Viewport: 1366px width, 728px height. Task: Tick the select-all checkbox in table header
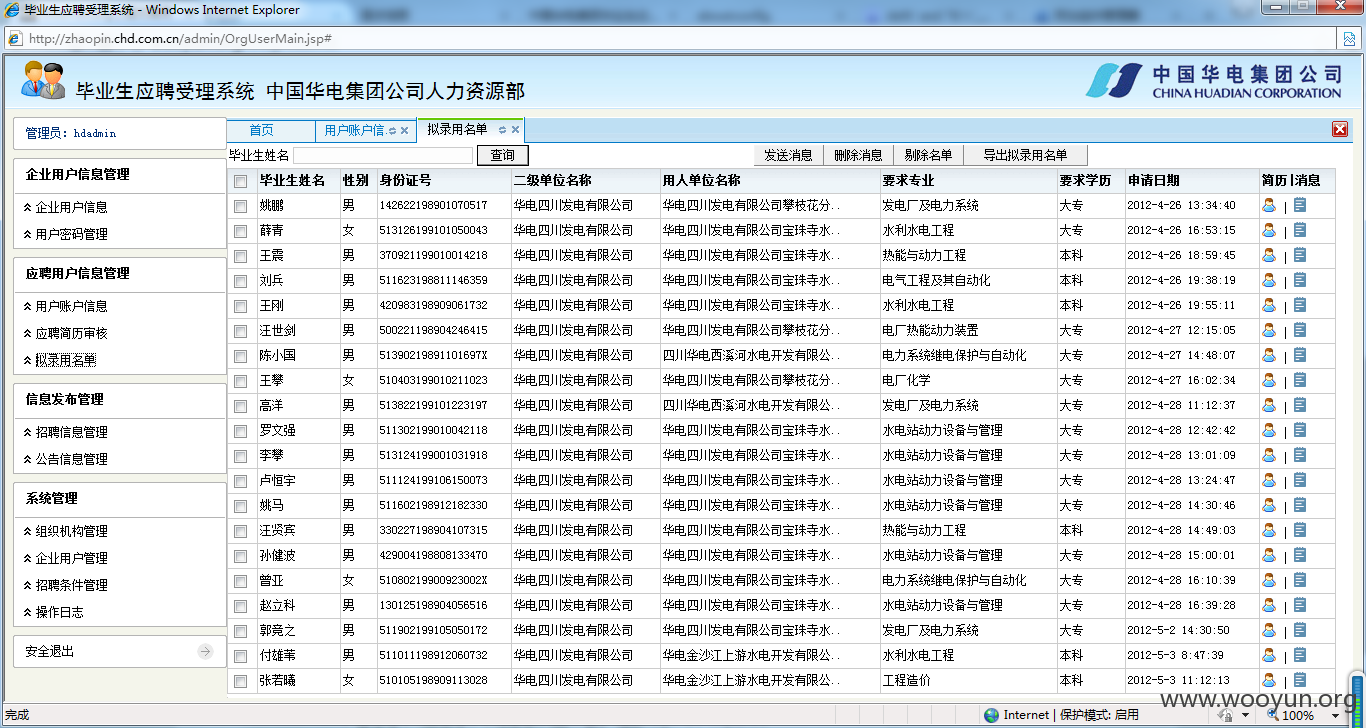(x=240, y=181)
